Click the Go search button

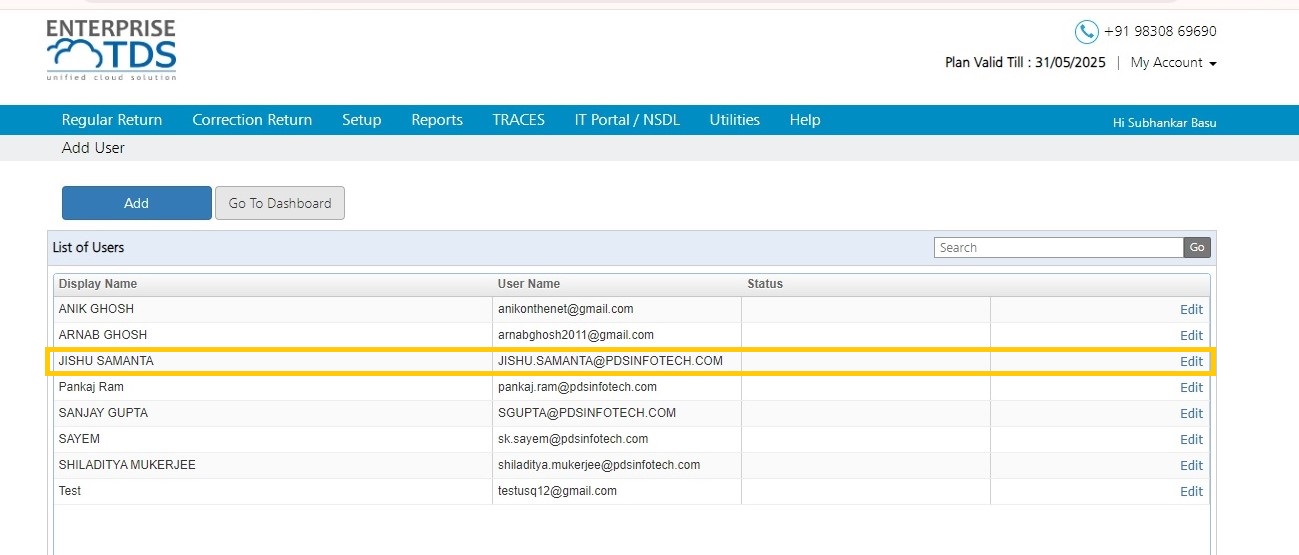(x=1196, y=248)
